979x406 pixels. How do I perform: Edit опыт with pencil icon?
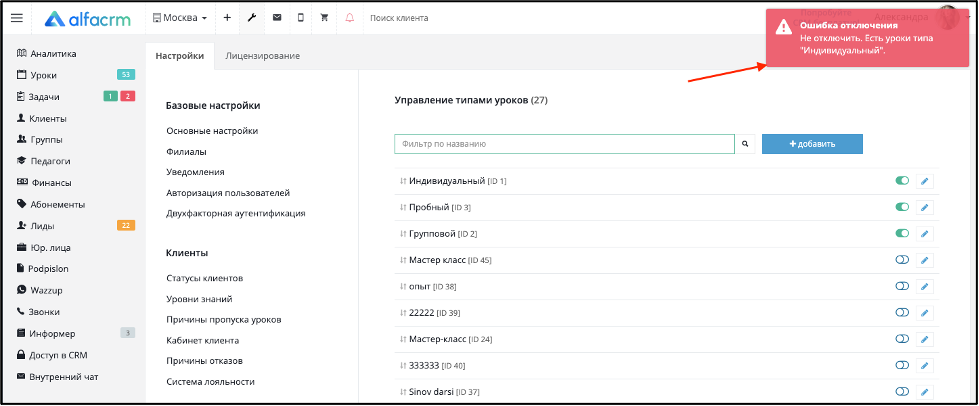click(925, 286)
